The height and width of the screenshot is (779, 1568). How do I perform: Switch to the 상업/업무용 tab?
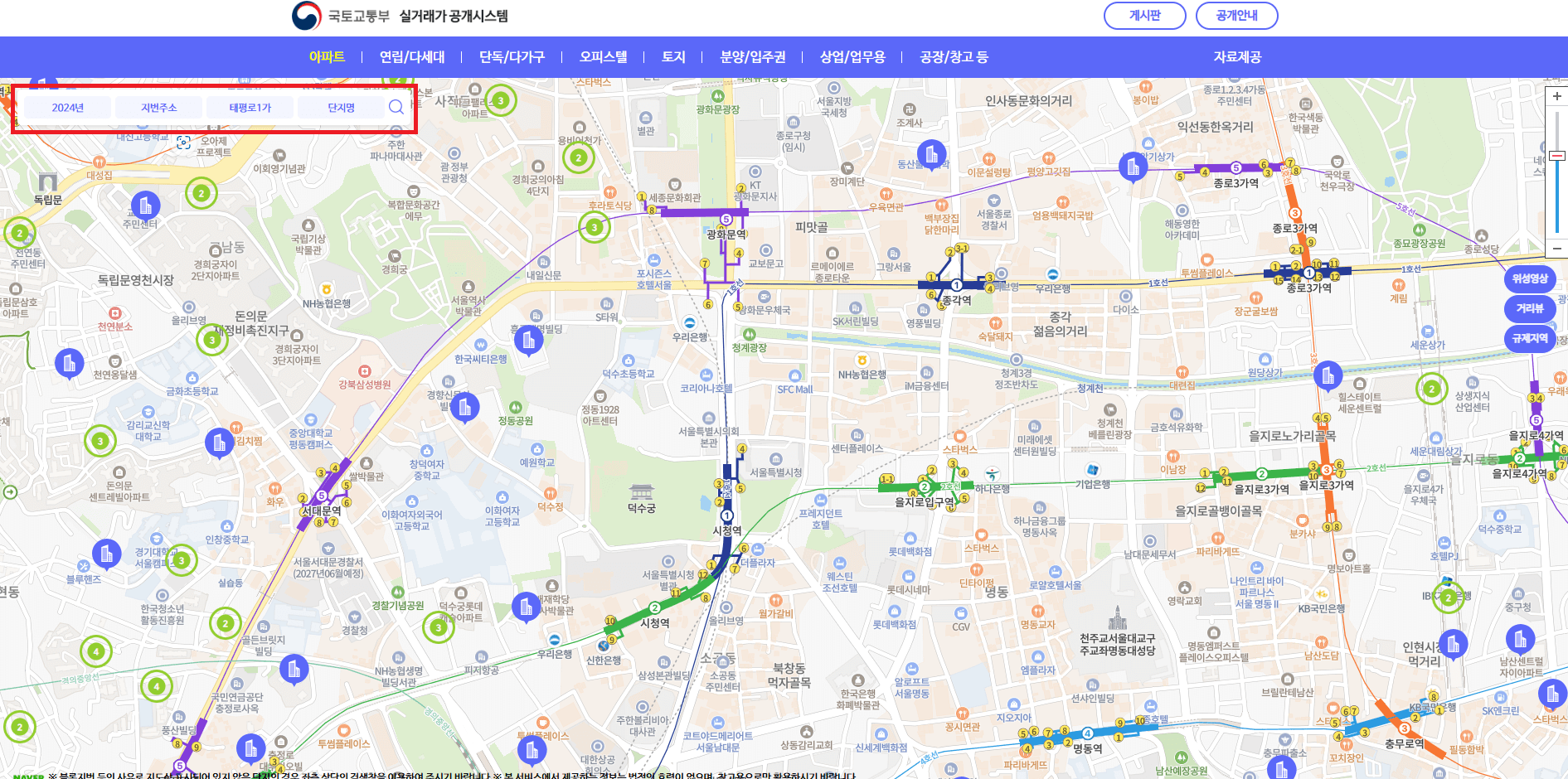tap(852, 57)
